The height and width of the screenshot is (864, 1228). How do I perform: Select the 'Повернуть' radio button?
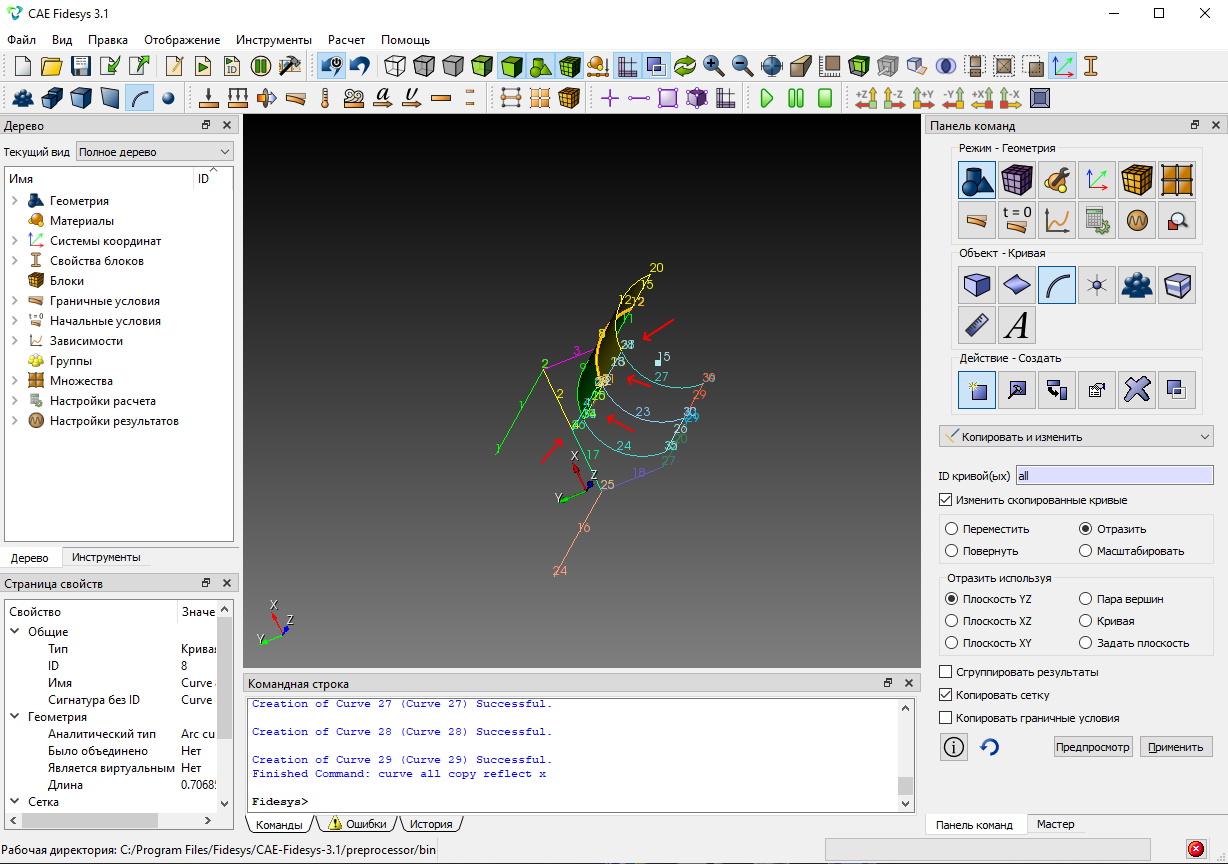point(952,551)
